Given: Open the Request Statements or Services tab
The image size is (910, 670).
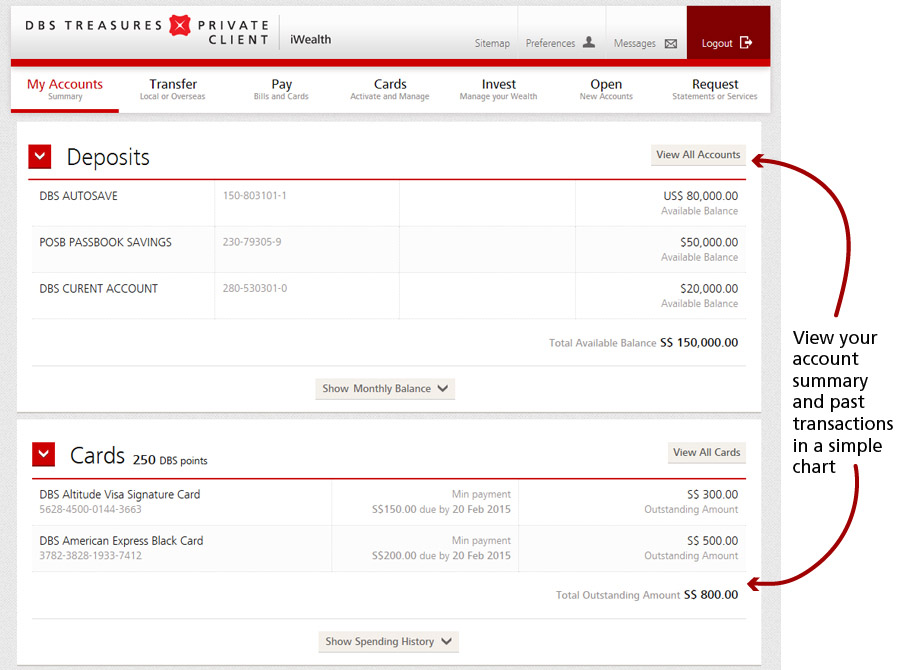Looking at the screenshot, I should tap(714, 89).
